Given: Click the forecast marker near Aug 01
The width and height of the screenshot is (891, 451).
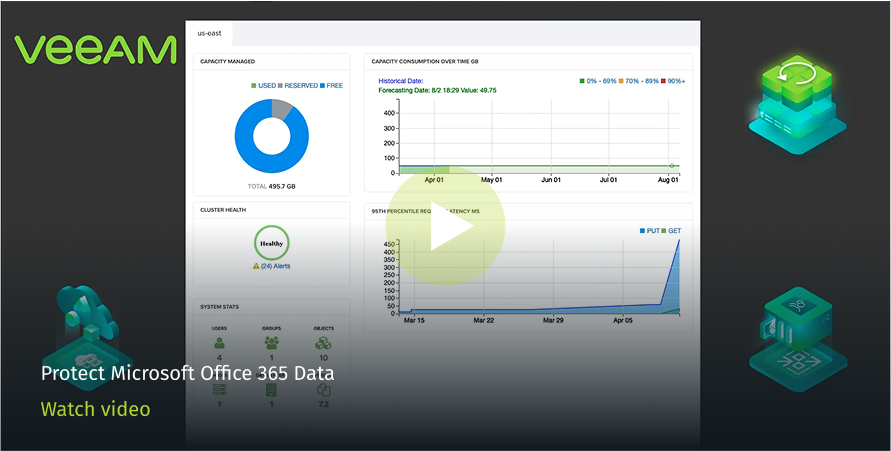Looking at the screenshot, I should tap(671, 166).
